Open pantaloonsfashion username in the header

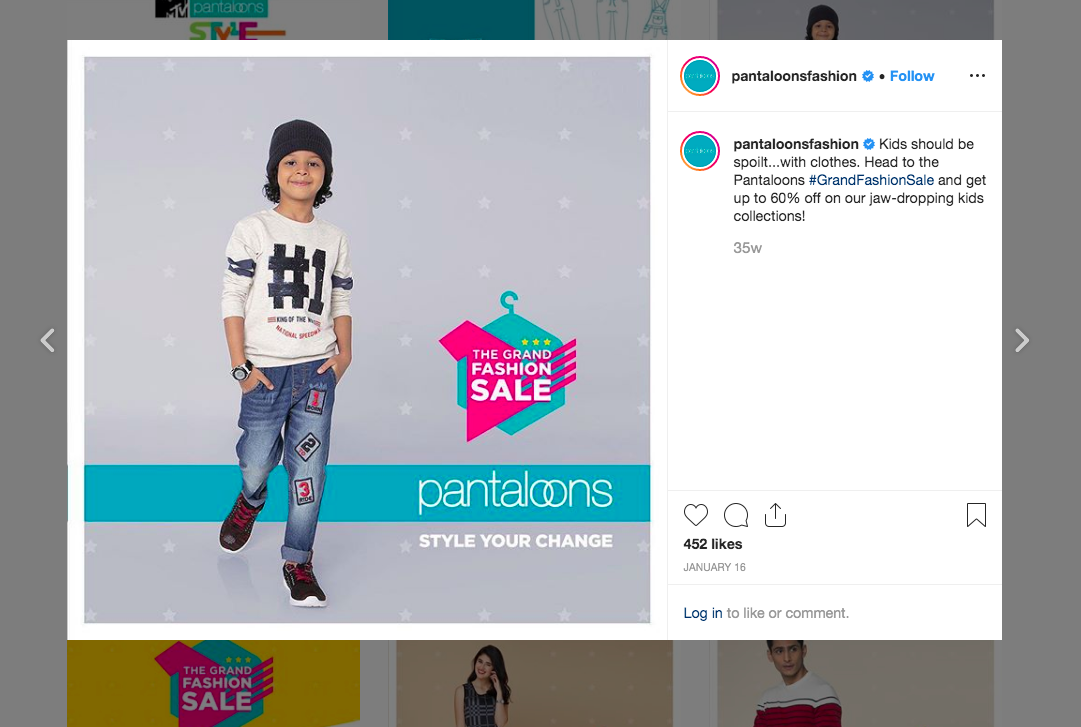point(794,76)
